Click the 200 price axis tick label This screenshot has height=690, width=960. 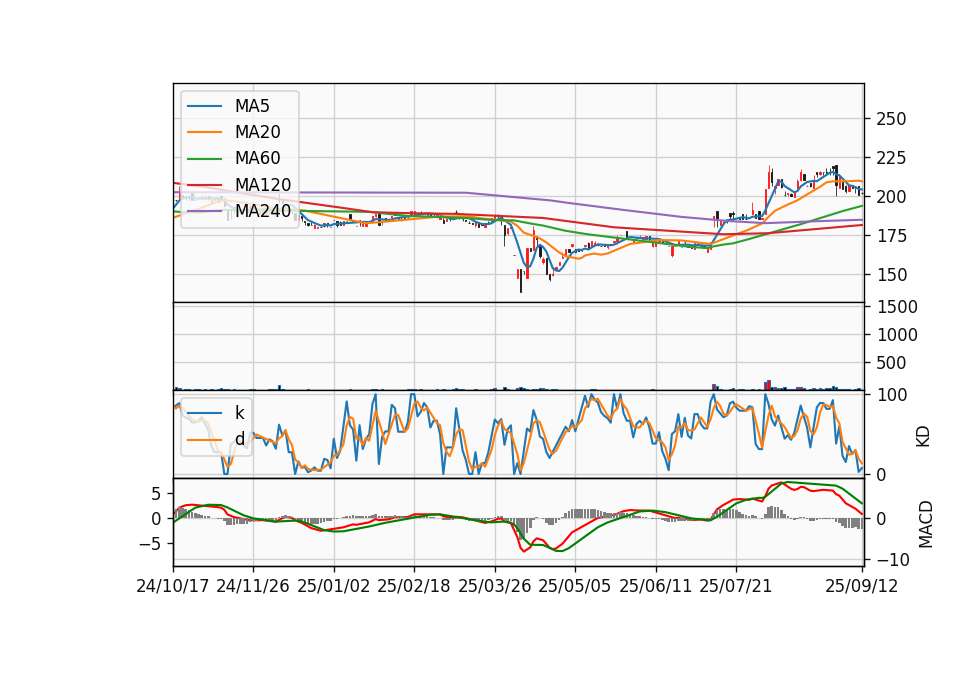(891, 197)
